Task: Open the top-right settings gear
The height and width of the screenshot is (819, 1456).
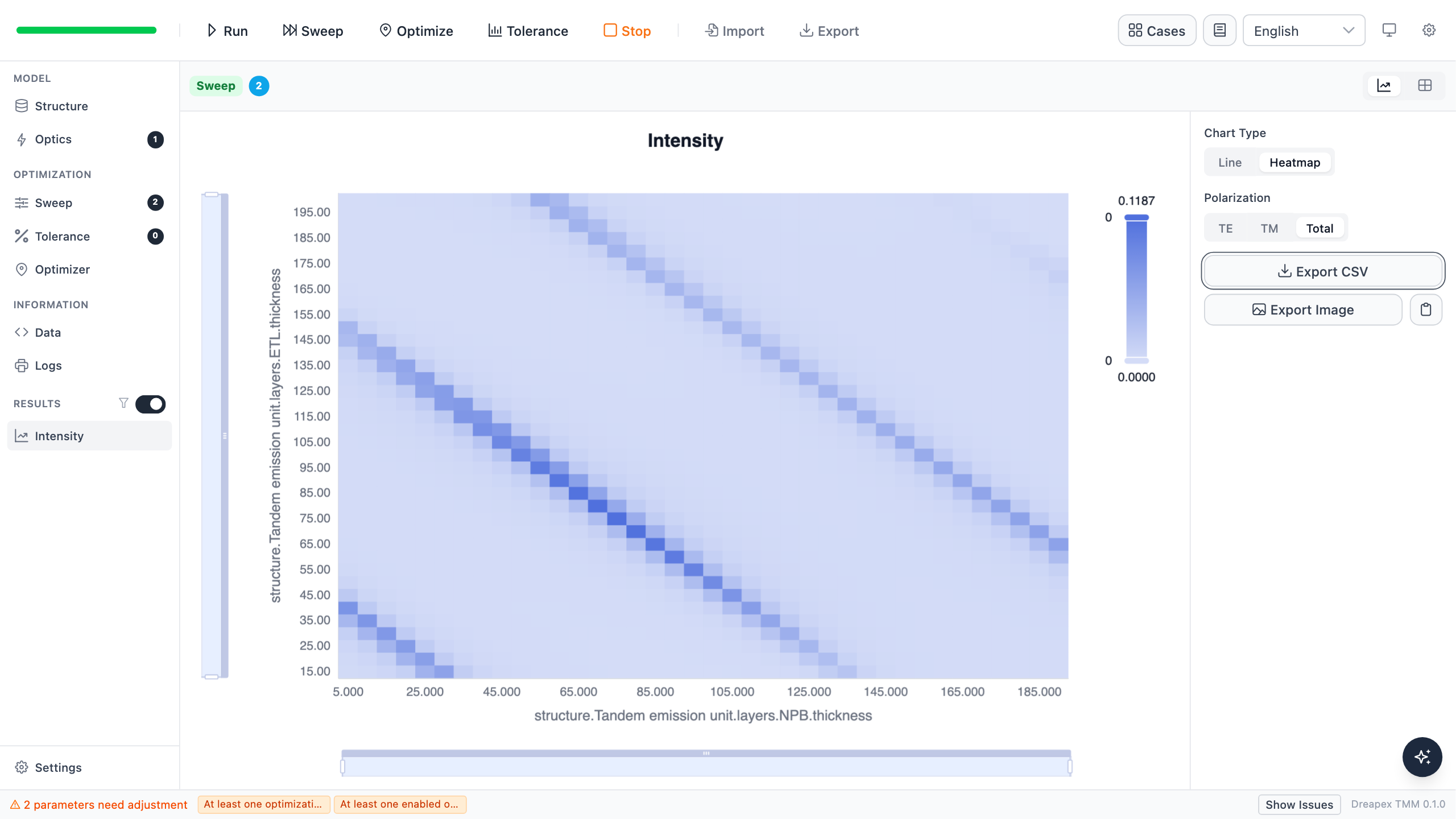Action: (x=1429, y=30)
